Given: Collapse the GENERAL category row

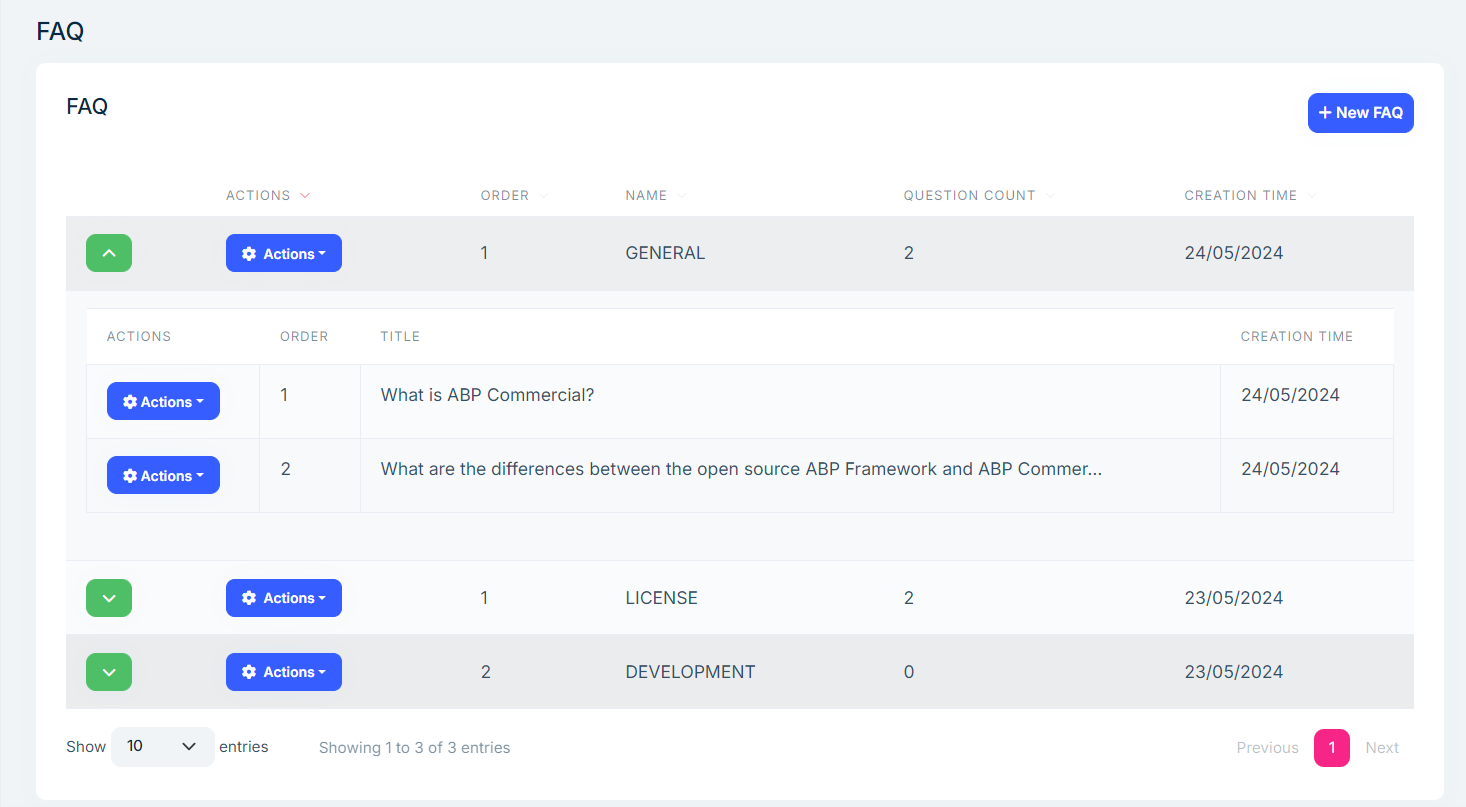Looking at the screenshot, I should [x=108, y=253].
